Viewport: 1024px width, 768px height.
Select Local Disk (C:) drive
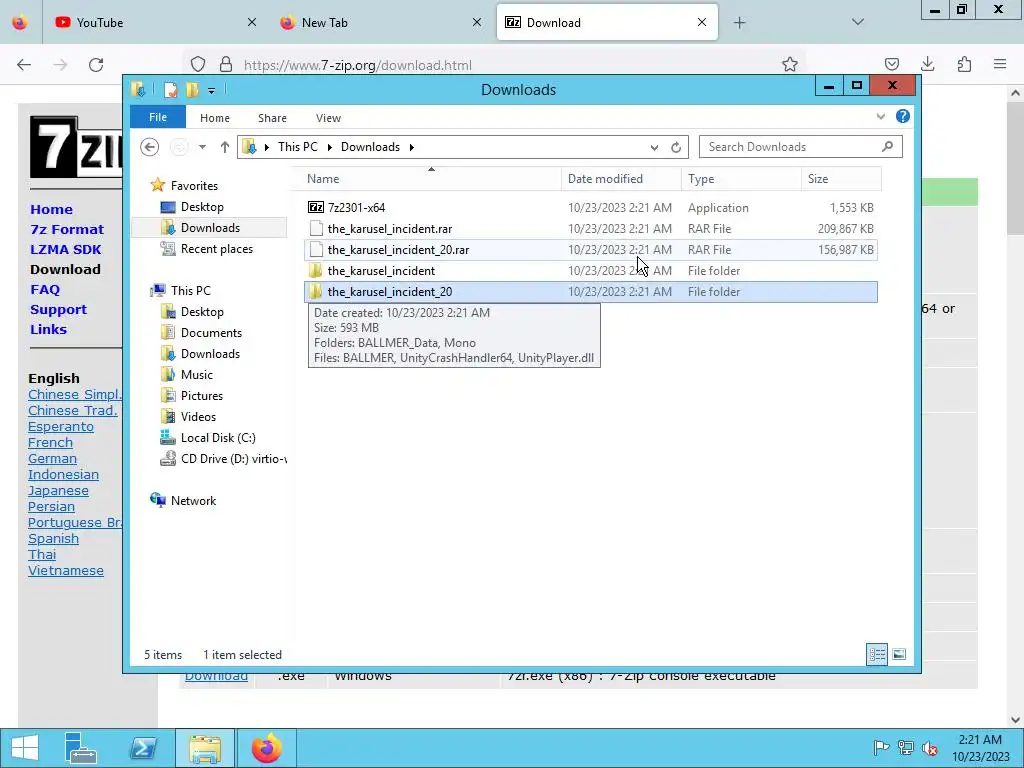click(x=217, y=438)
